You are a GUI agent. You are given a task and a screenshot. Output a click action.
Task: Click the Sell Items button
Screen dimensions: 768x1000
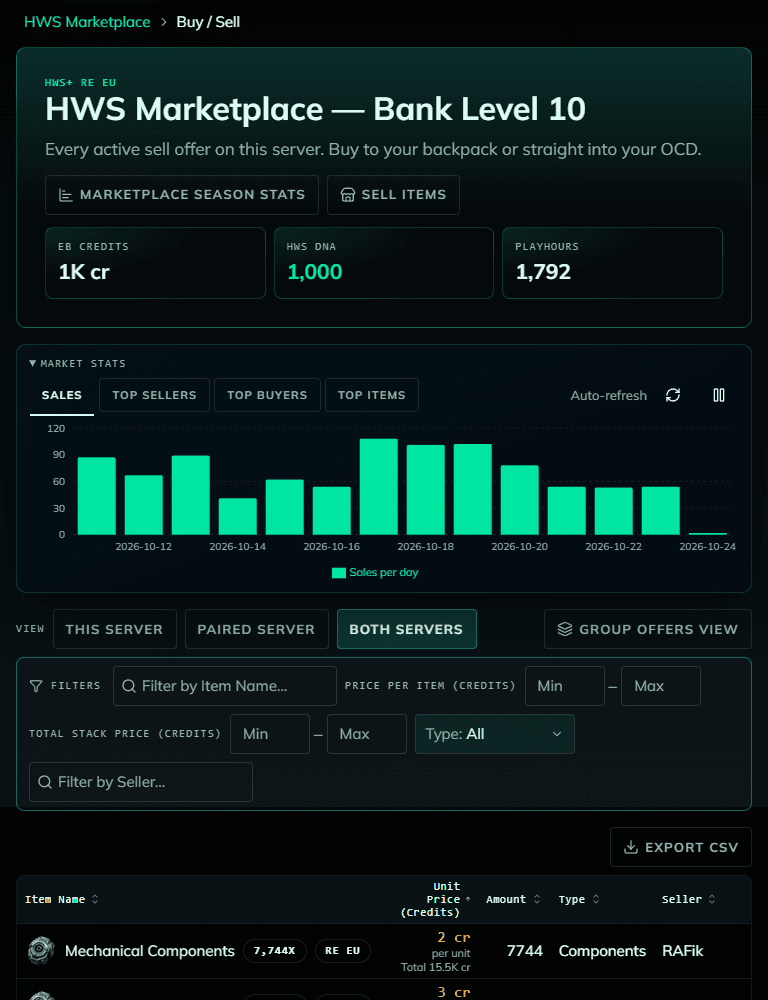[393, 195]
